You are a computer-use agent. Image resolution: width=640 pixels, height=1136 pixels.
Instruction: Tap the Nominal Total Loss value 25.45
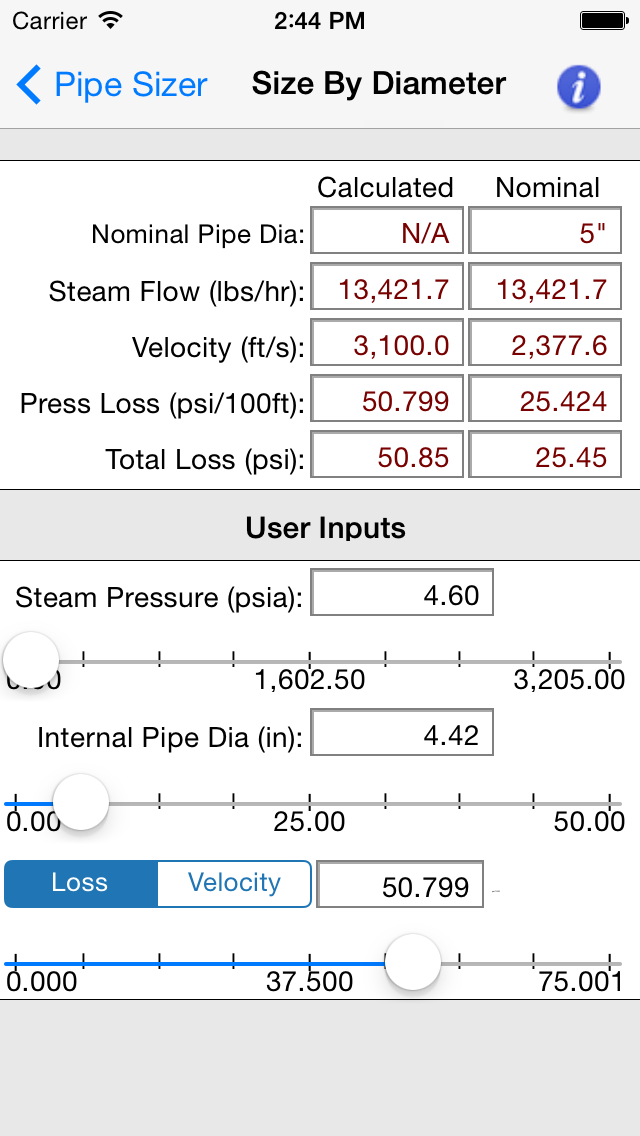545,455
